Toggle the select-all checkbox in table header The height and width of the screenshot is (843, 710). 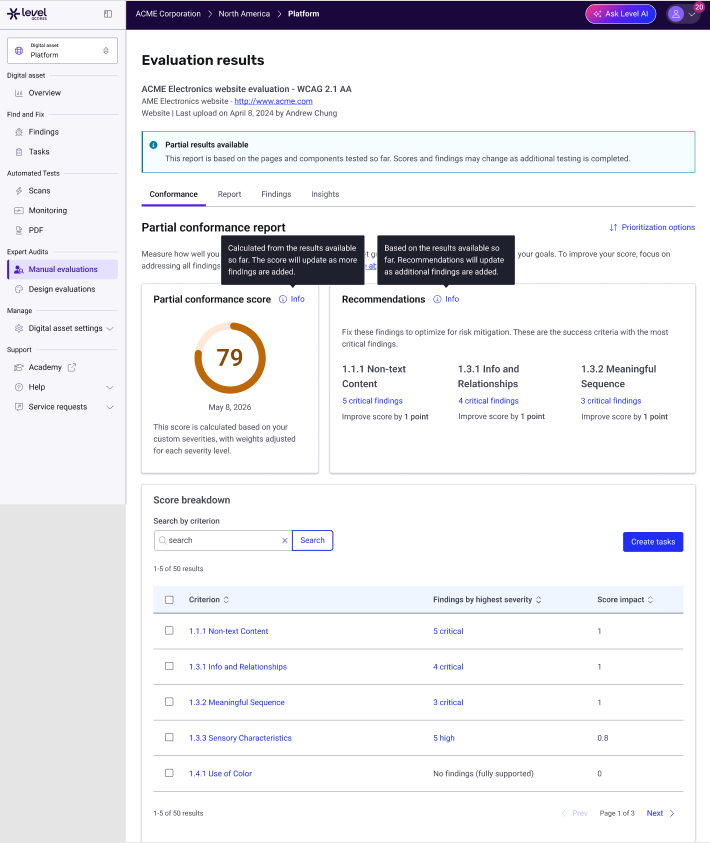(x=169, y=600)
